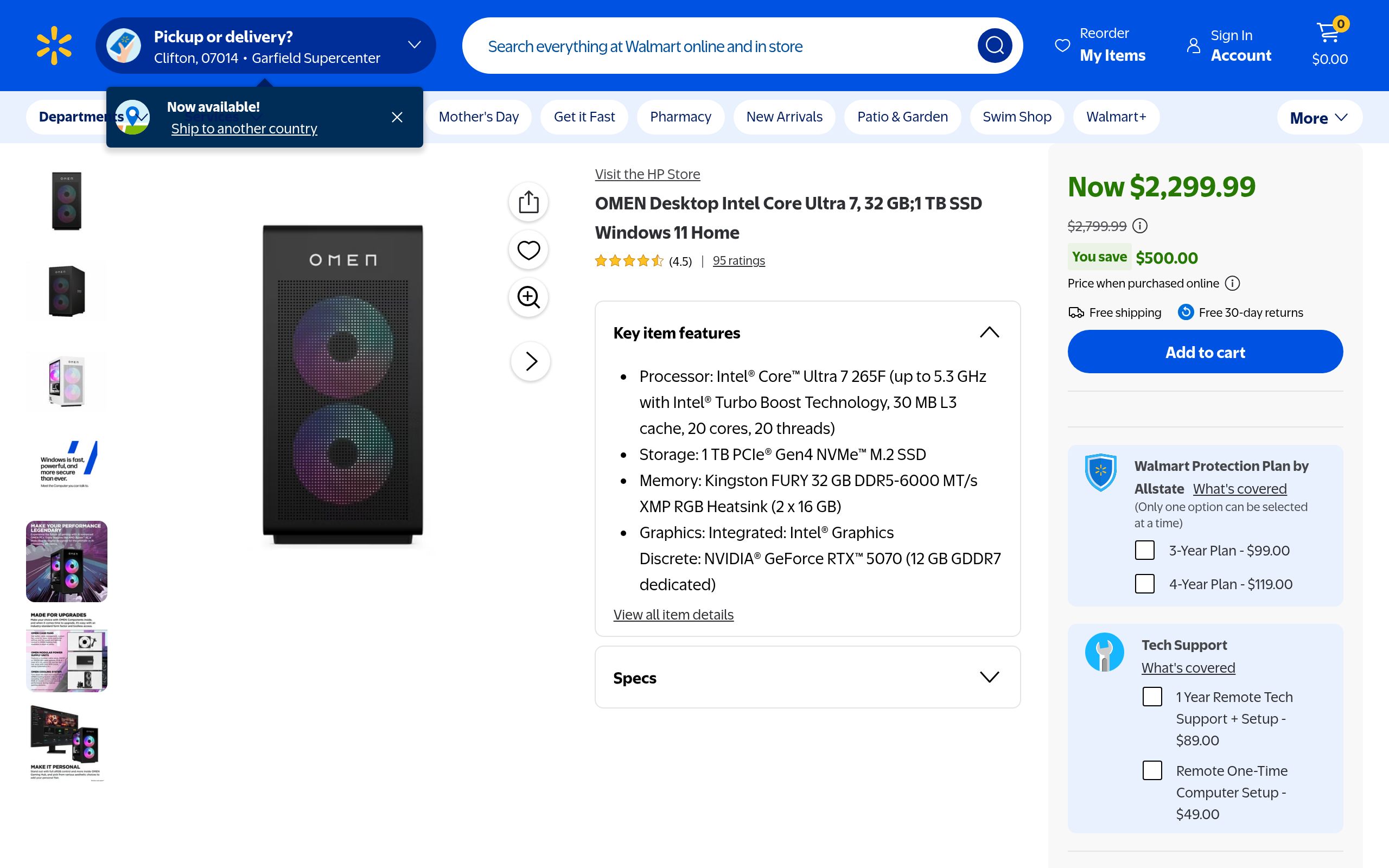Collapse the Key item features section
The image size is (1389, 868).
[x=989, y=333]
